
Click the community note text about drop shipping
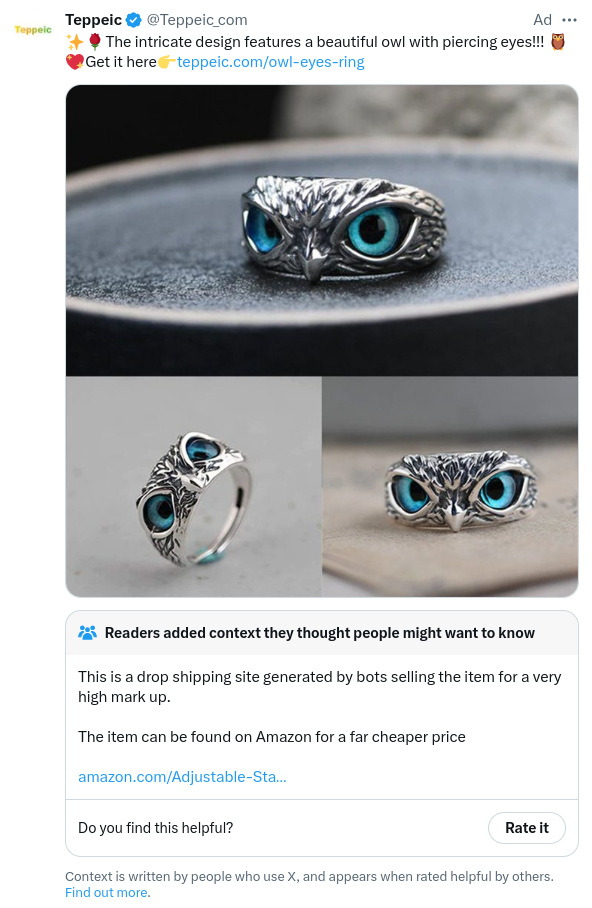point(320,687)
